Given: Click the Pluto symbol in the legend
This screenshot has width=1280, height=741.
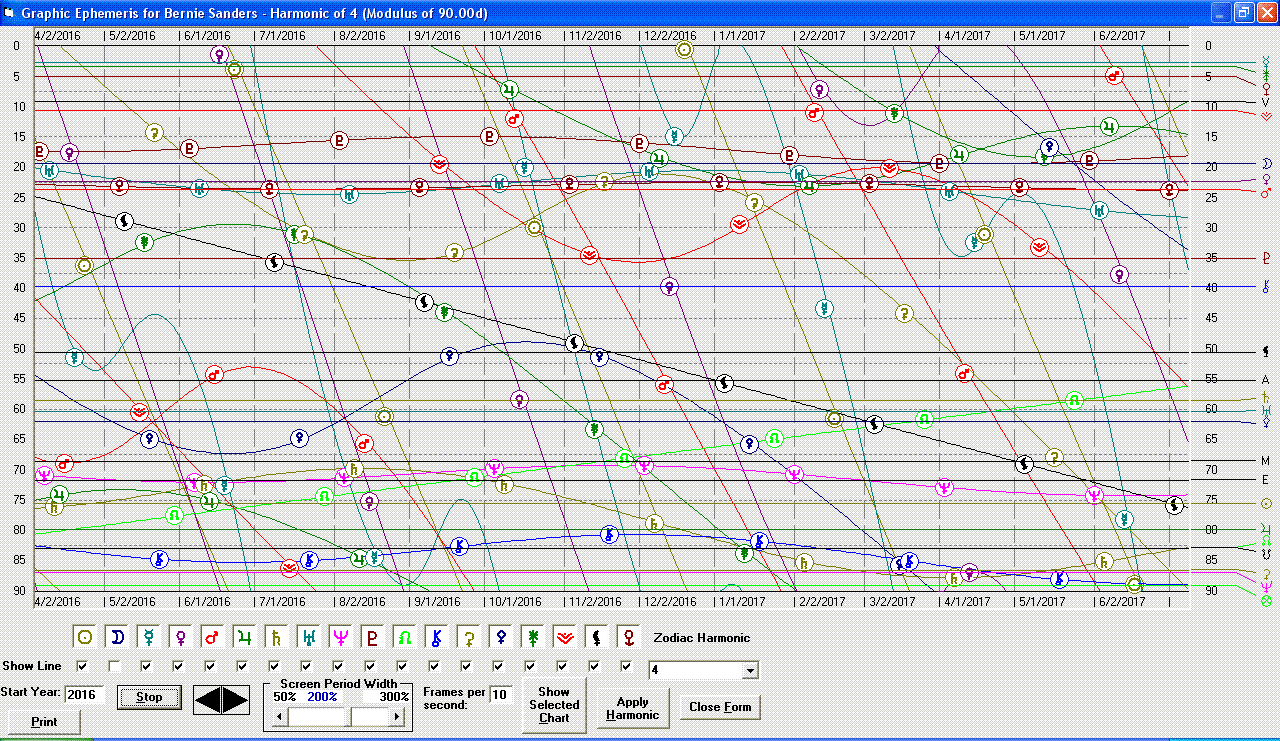Looking at the screenshot, I should pyautogui.click(x=370, y=637).
